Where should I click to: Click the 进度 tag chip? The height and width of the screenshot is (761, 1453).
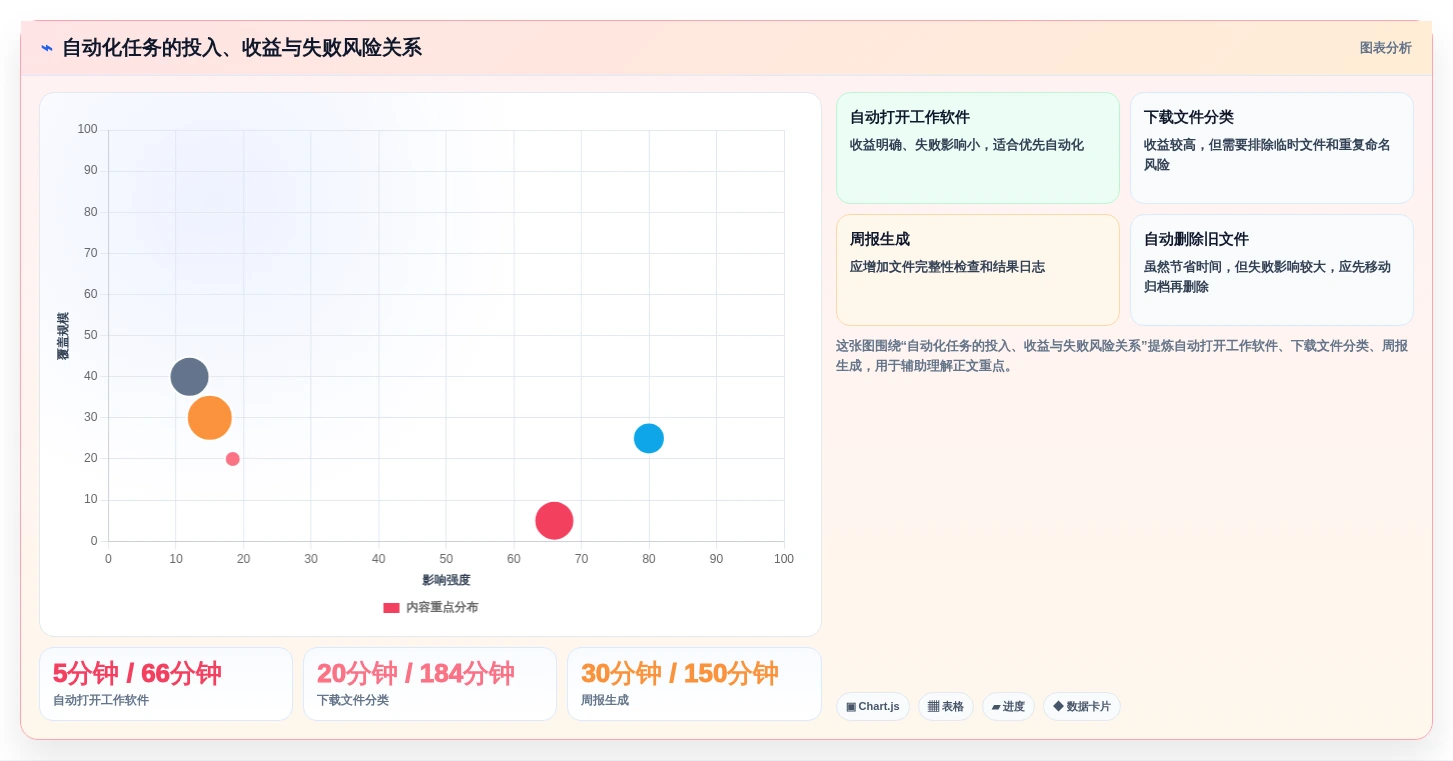tap(1008, 707)
